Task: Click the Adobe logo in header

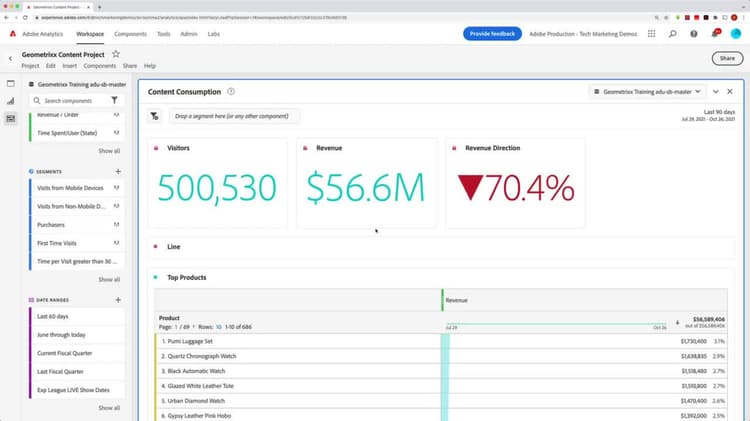Action: click(13, 33)
